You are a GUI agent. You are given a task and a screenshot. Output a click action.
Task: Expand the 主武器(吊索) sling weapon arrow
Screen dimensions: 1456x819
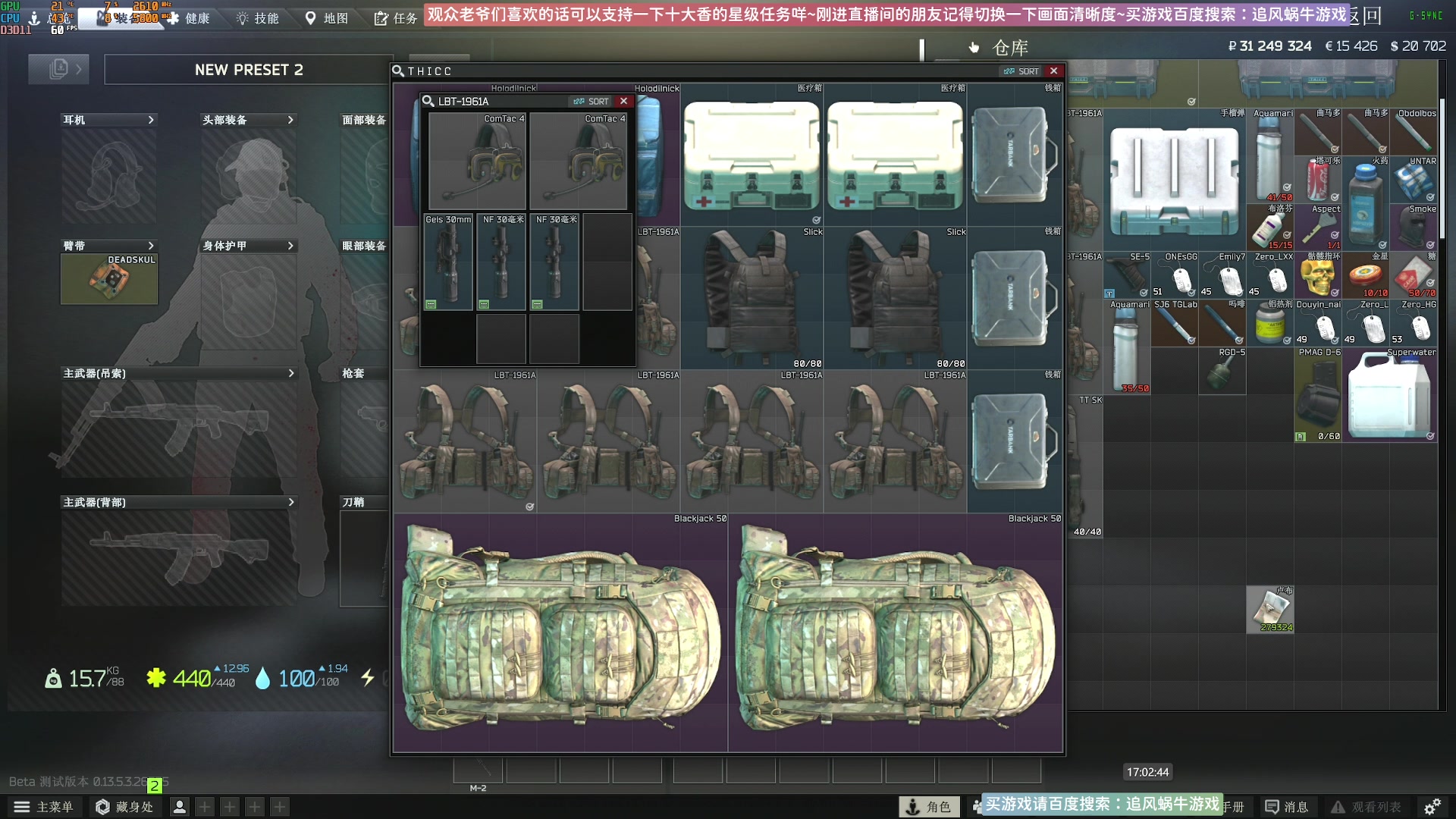point(290,373)
